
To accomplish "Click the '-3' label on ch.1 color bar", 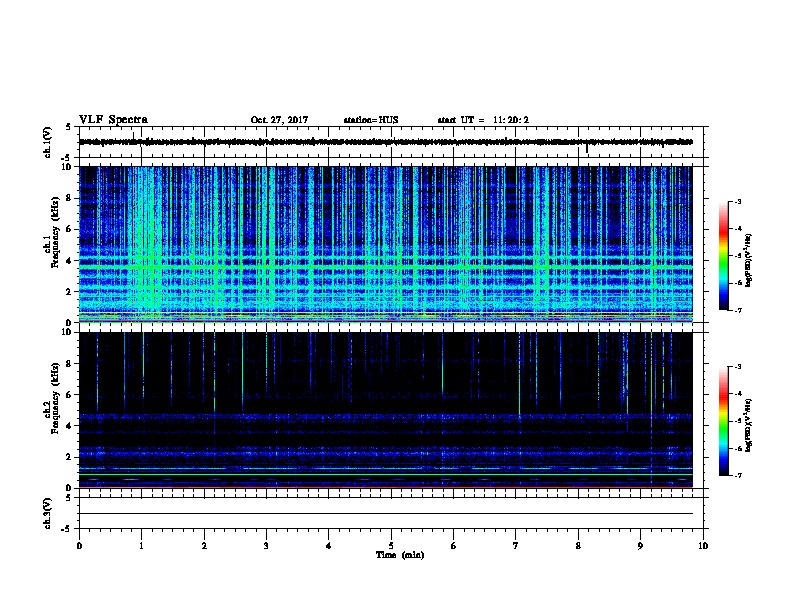I will point(737,201).
